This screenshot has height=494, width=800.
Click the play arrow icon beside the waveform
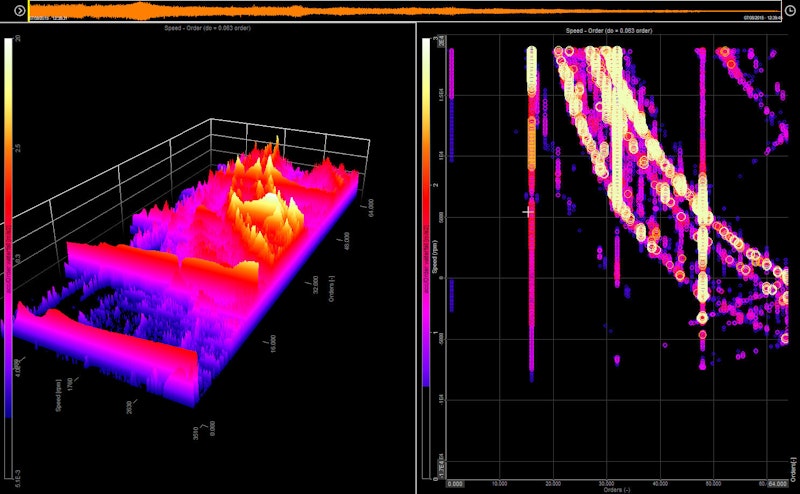click(x=19, y=10)
